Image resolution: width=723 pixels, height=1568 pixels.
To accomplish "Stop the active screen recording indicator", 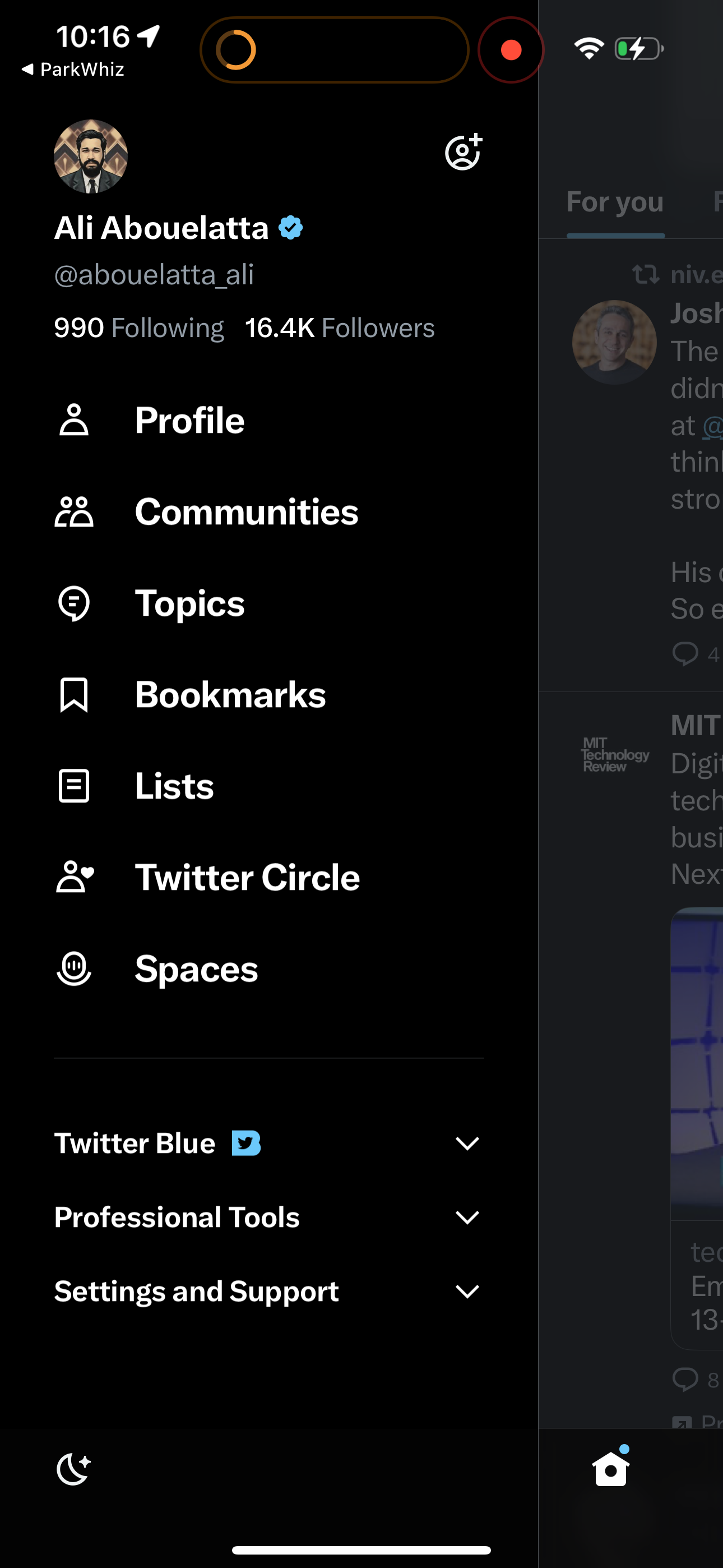I will [511, 50].
